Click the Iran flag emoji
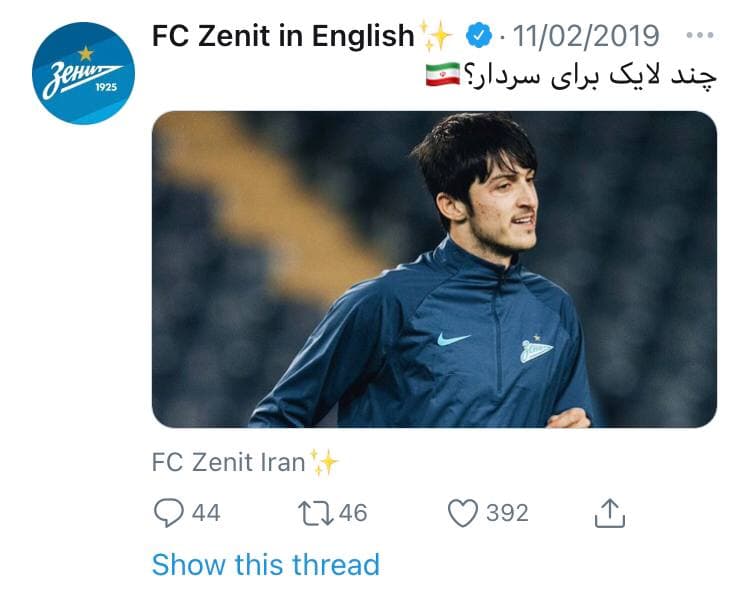 tap(442, 75)
